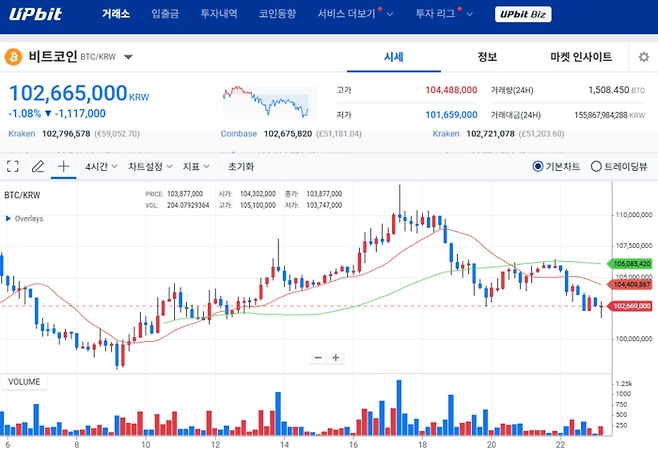Screen dimensions: 658x449
Task: Switch to the 시세 tab
Action: (x=394, y=57)
